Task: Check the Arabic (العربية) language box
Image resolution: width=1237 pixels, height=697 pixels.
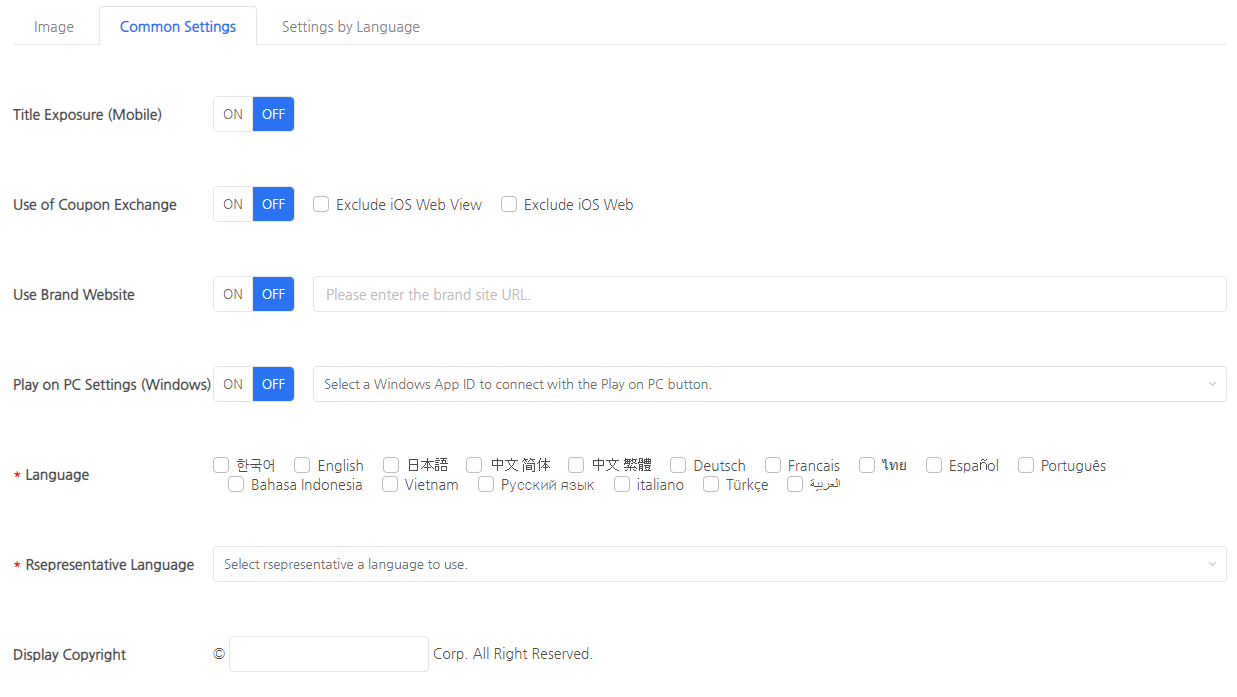Action: (x=795, y=484)
